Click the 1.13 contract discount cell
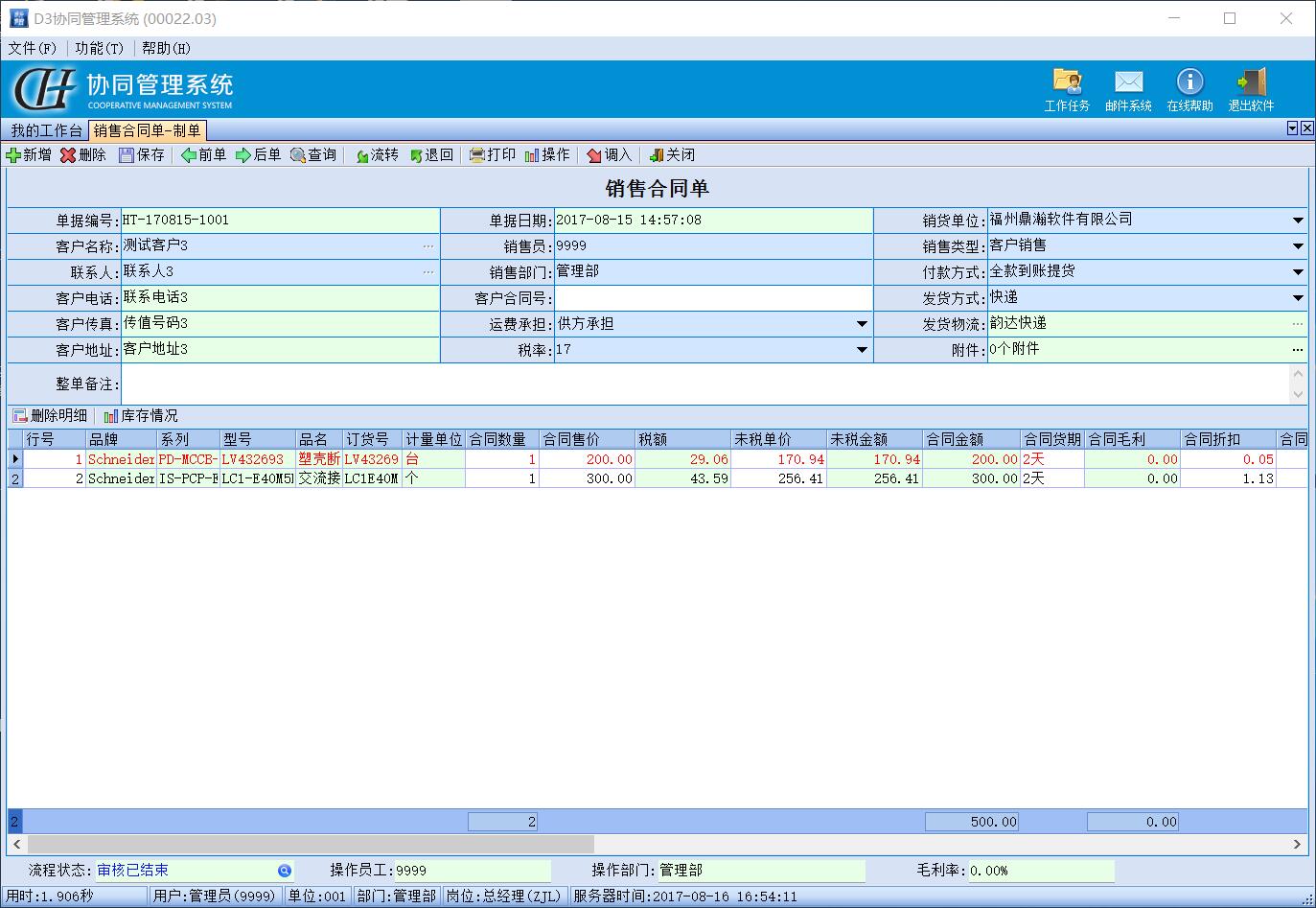Screen dimensions: 1316x908 pyautogui.click(x=1229, y=478)
